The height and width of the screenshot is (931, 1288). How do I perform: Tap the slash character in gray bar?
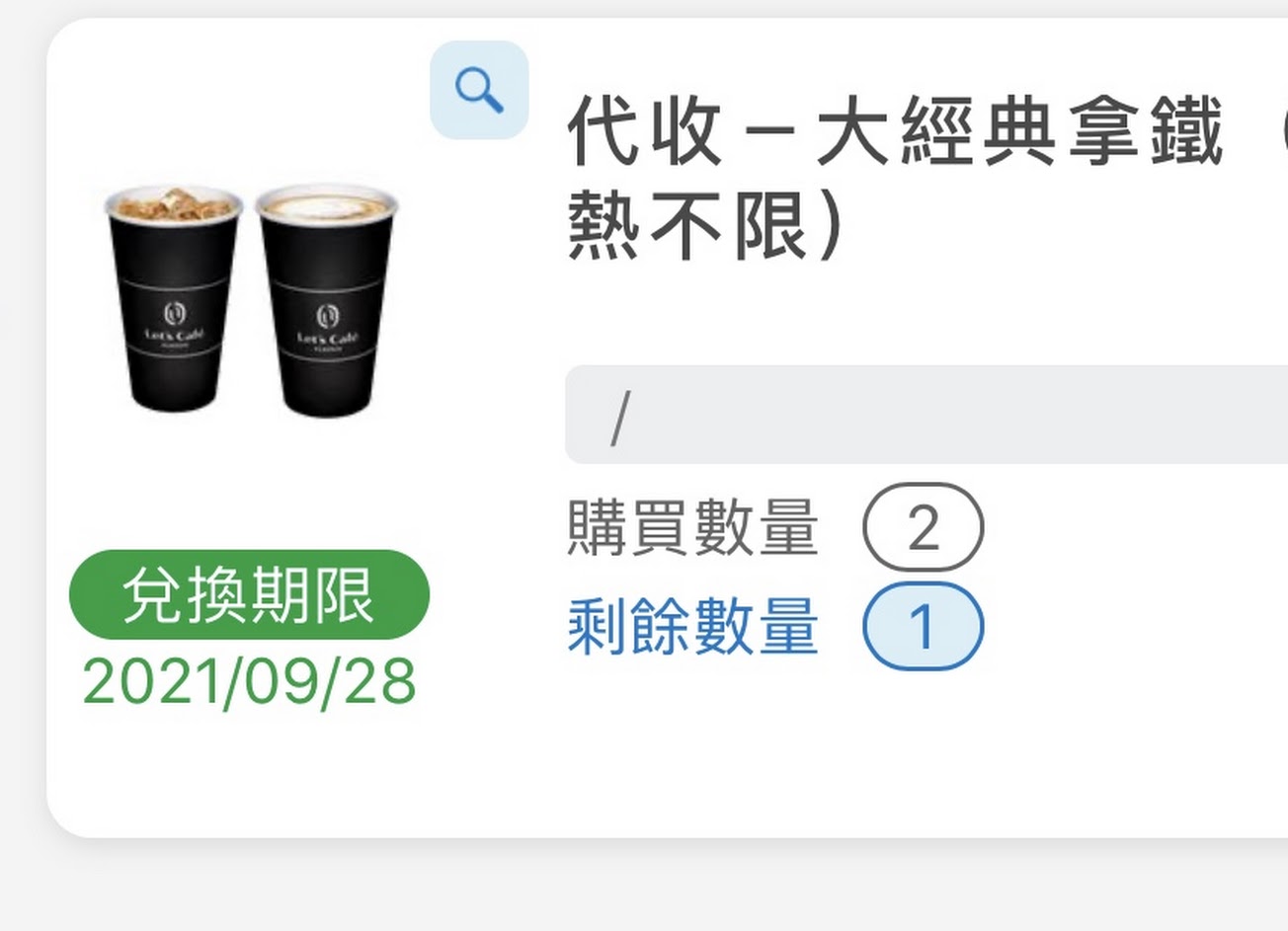tap(619, 417)
